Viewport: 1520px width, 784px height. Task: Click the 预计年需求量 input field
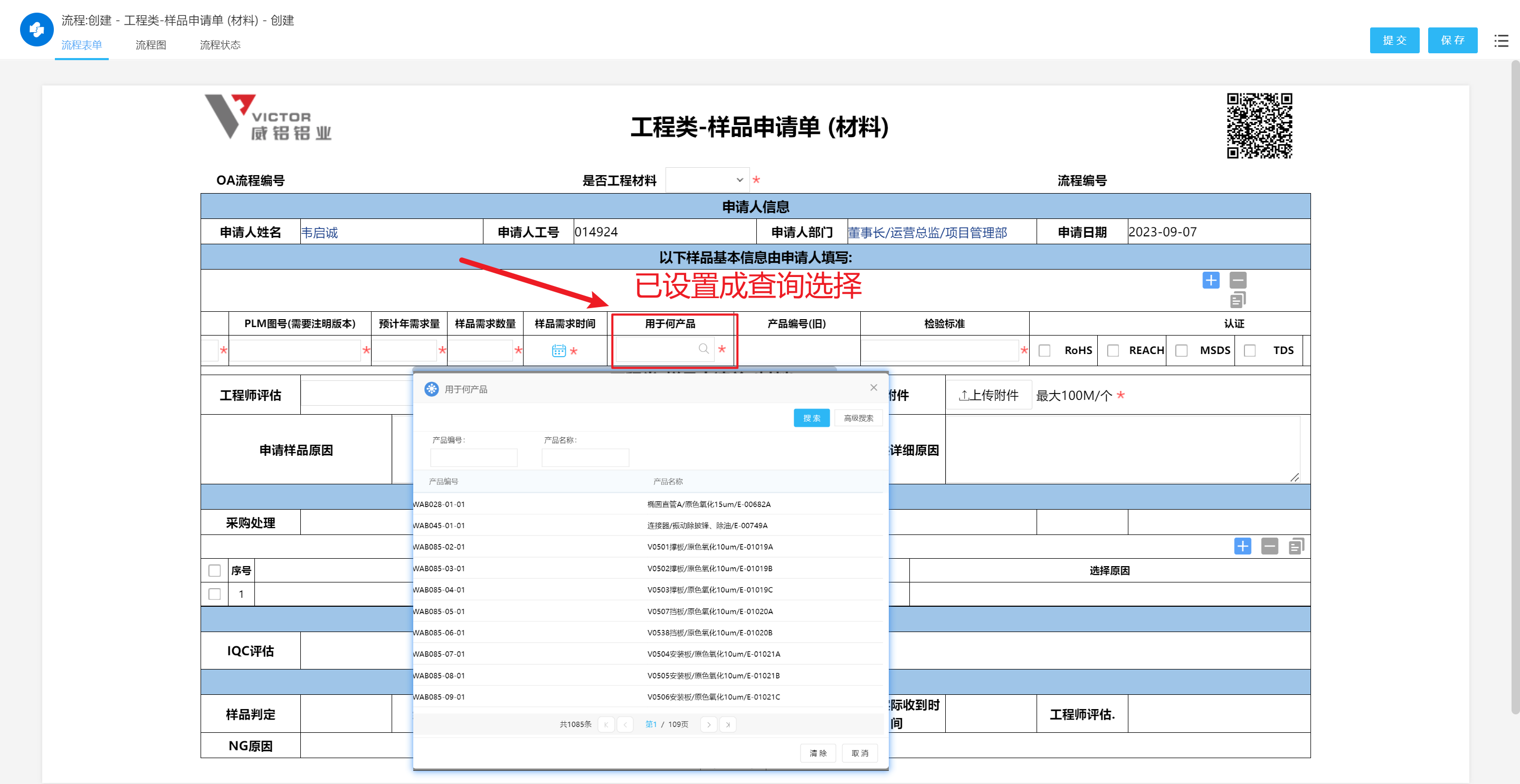[405, 350]
